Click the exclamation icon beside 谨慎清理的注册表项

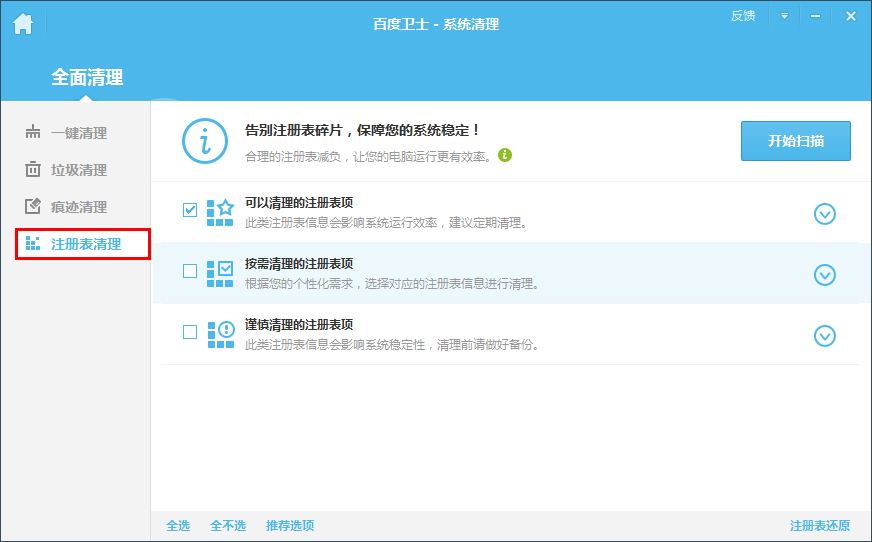pos(220,334)
